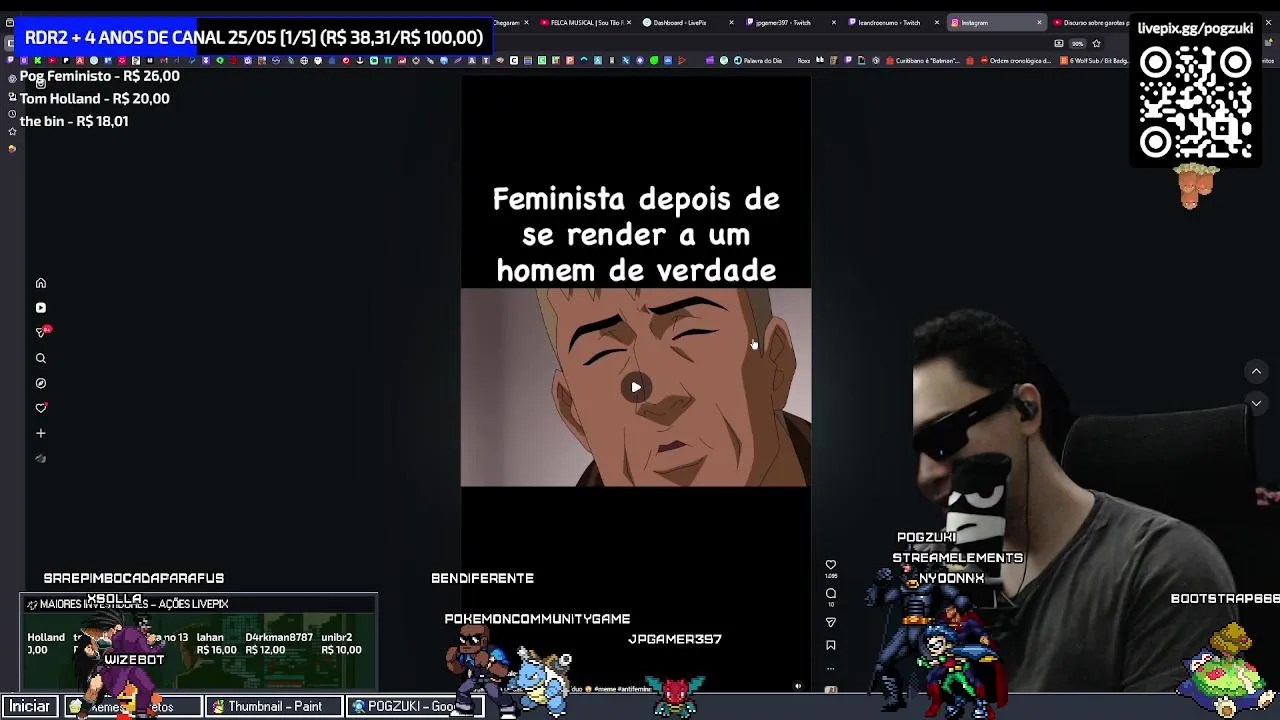Create new post with plus icon

click(x=41, y=433)
